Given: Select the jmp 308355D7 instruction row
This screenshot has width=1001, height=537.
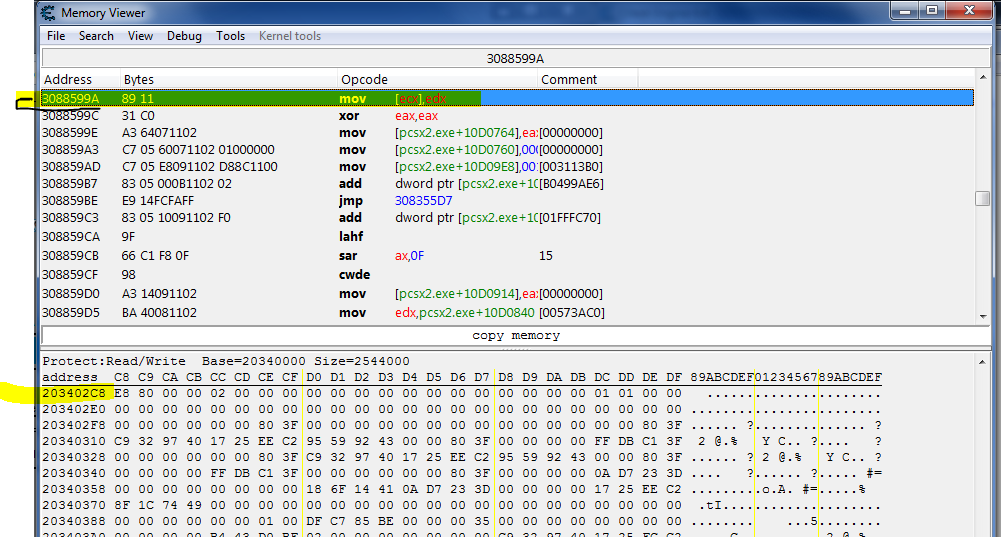Looking at the screenshot, I should tap(300, 201).
